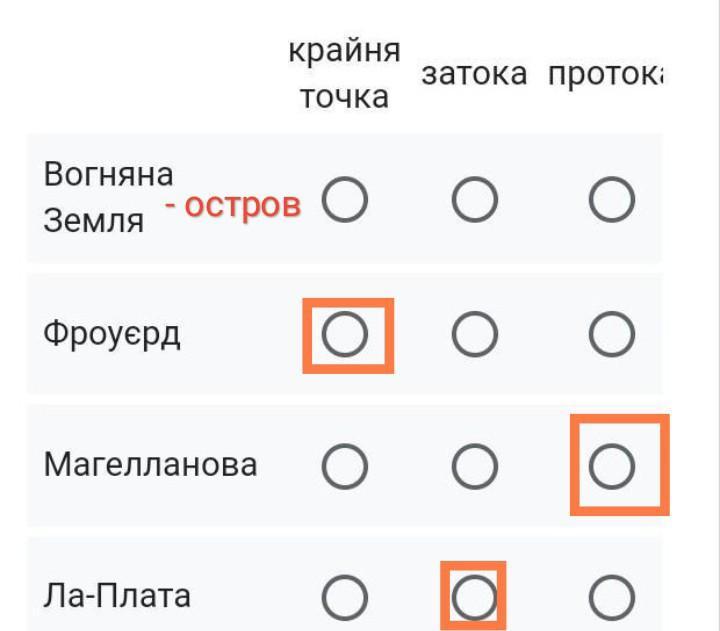This screenshot has height=631, width=720.
Task: Pick 'крайня точка' option for Ла-Плата
Action: point(345,597)
